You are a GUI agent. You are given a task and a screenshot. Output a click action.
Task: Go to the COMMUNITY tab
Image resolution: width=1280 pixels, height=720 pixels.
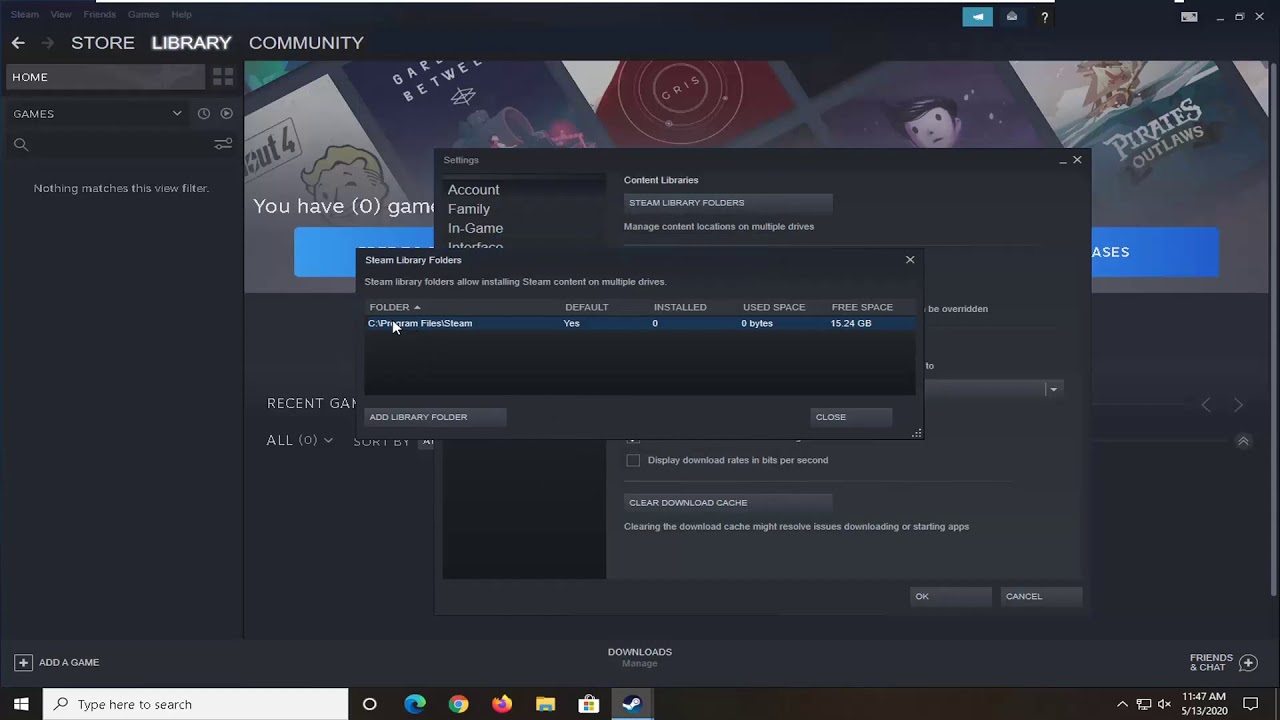tap(306, 43)
